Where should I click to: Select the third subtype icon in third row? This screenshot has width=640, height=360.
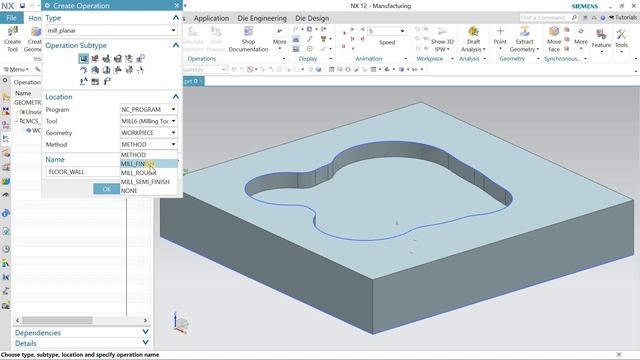(x=106, y=82)
